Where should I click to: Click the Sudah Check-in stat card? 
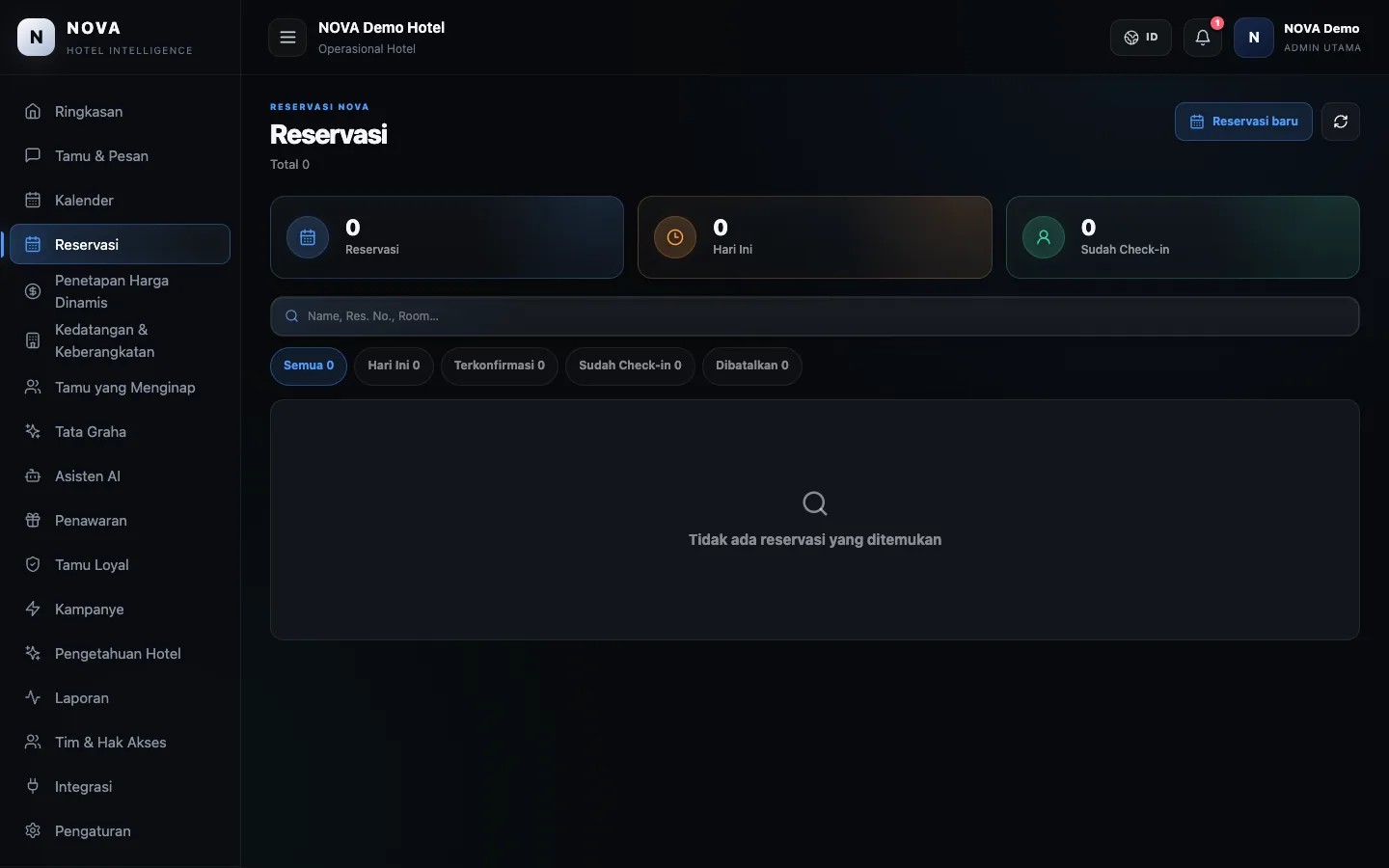pyautogui.click(x=1183, y=237)
